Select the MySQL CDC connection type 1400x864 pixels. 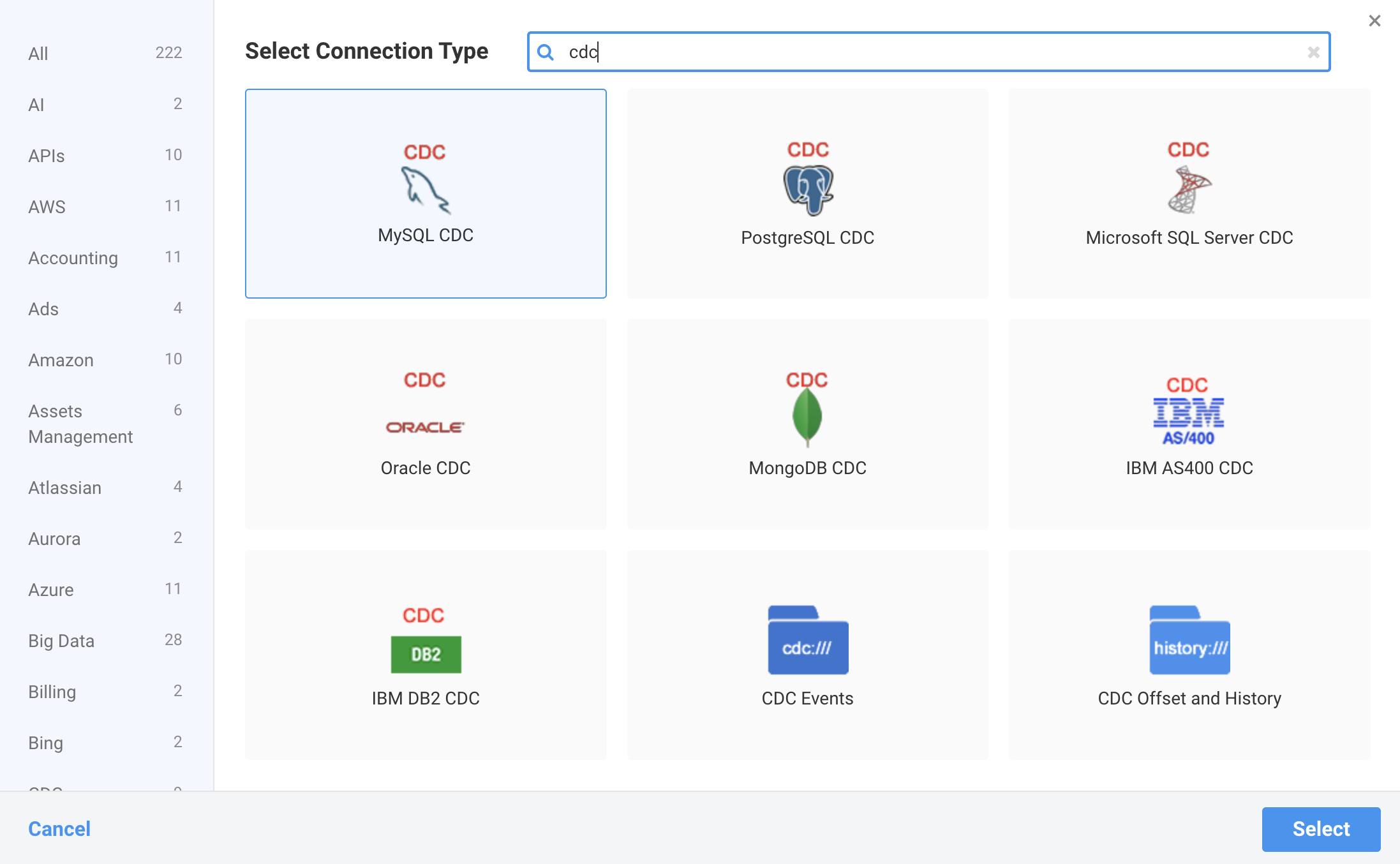426,193
